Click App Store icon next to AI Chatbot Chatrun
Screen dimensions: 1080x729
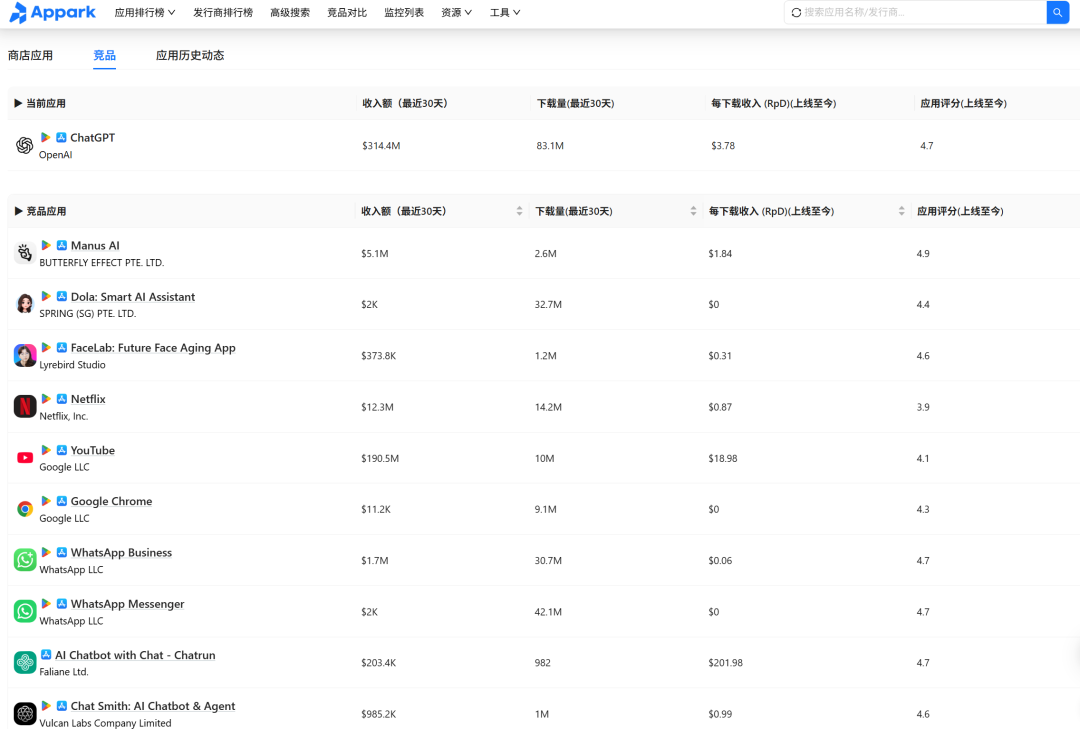46,655
